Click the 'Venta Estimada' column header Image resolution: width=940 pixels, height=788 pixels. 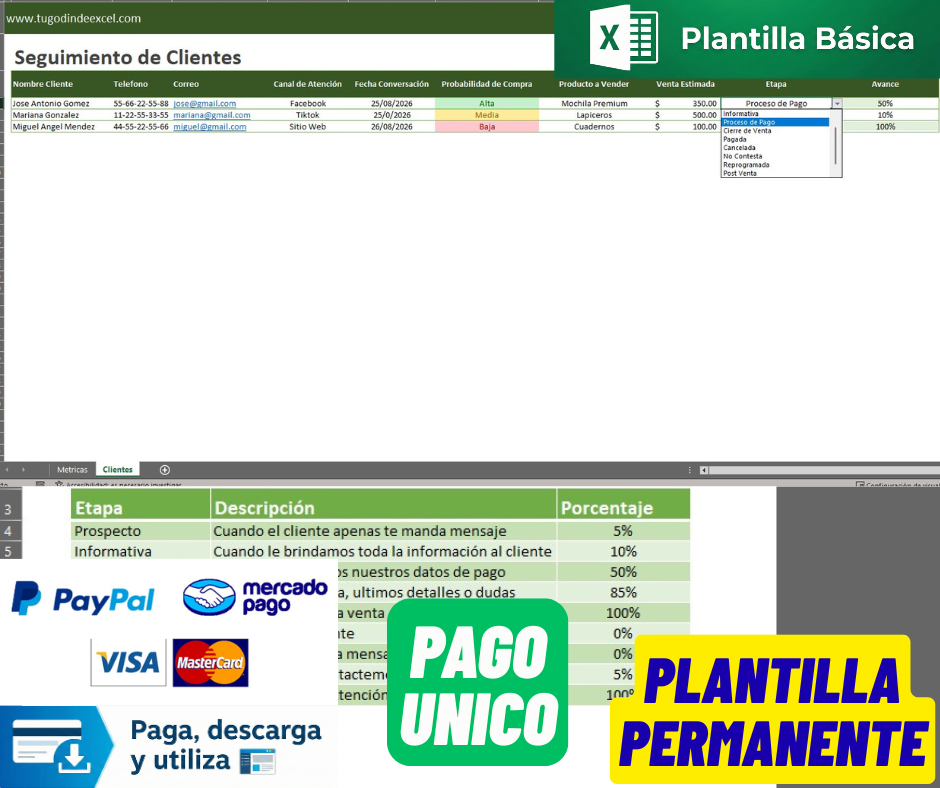685,84
